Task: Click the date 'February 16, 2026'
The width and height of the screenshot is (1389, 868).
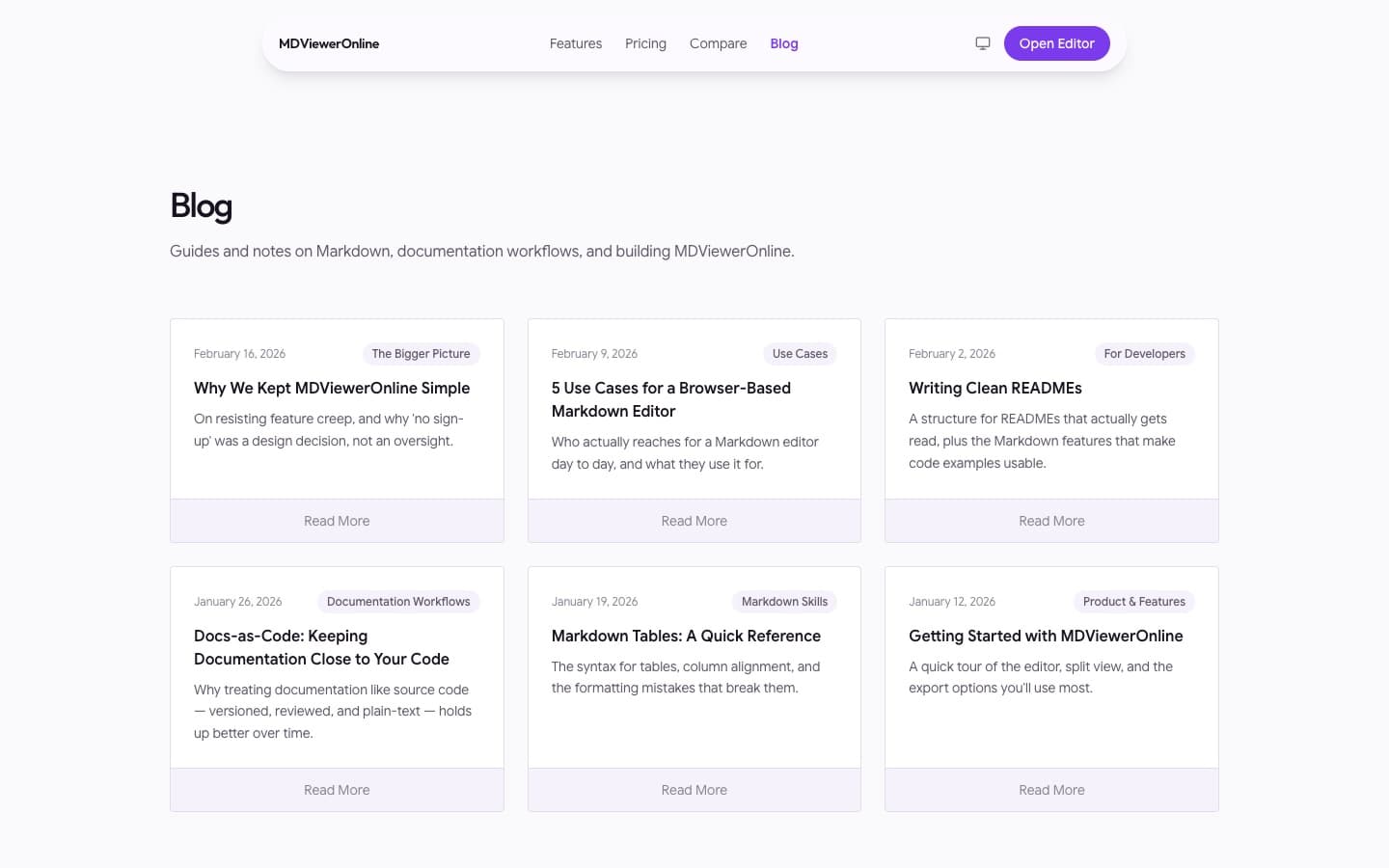Action: pos(239,354)
